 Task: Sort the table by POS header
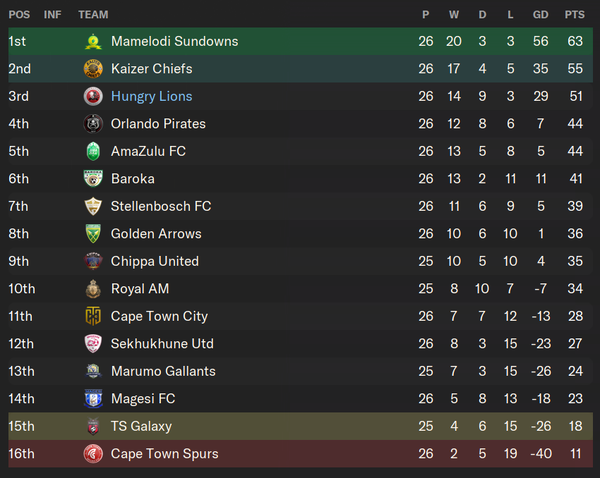coord(19,15)
